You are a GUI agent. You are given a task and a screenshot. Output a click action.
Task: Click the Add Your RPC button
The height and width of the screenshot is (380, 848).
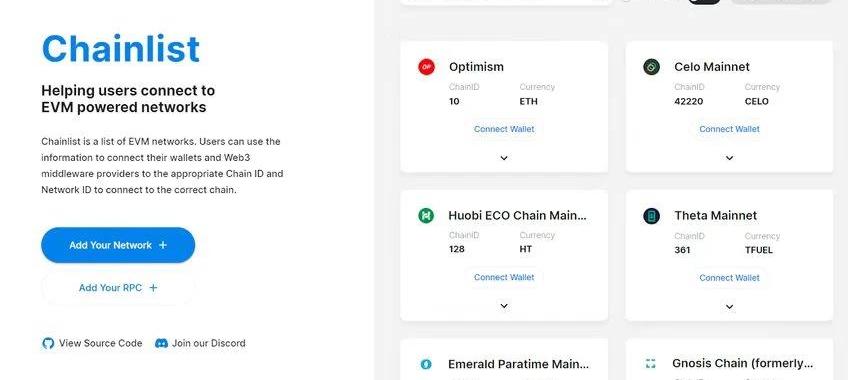[118, 288]
